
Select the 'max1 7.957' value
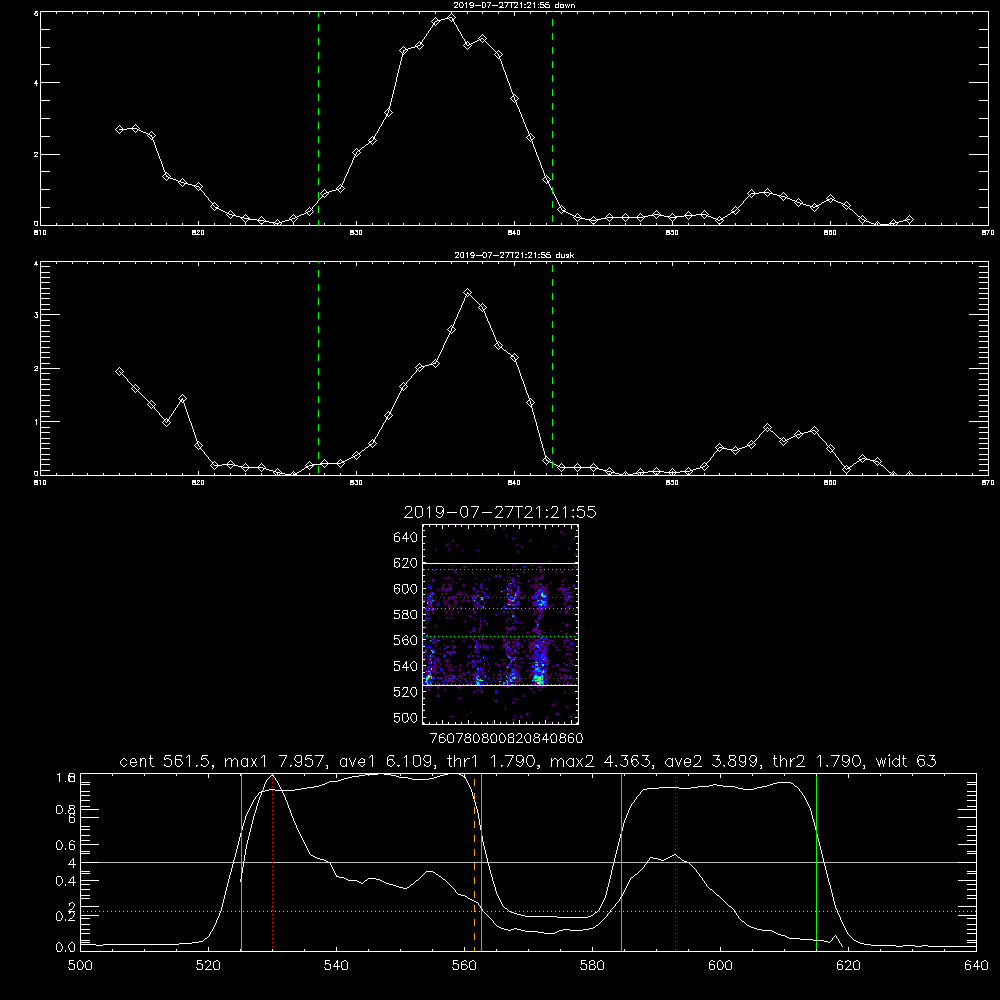tap(277, 761)
